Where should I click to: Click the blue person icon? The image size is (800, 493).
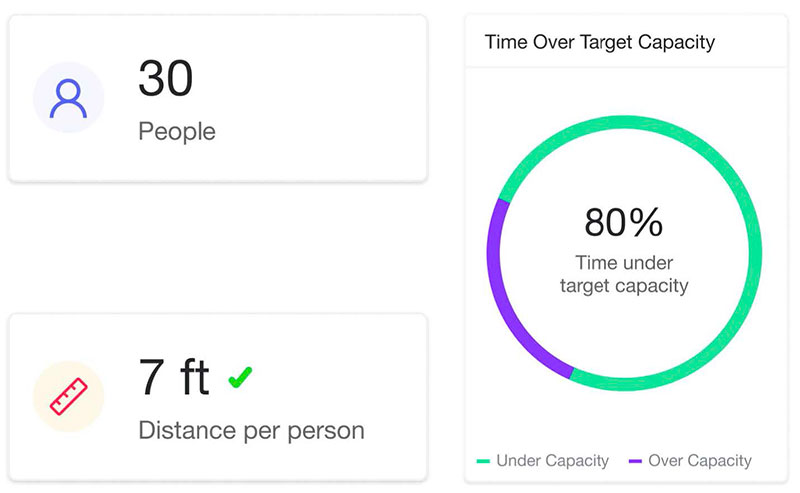(68, 98)
